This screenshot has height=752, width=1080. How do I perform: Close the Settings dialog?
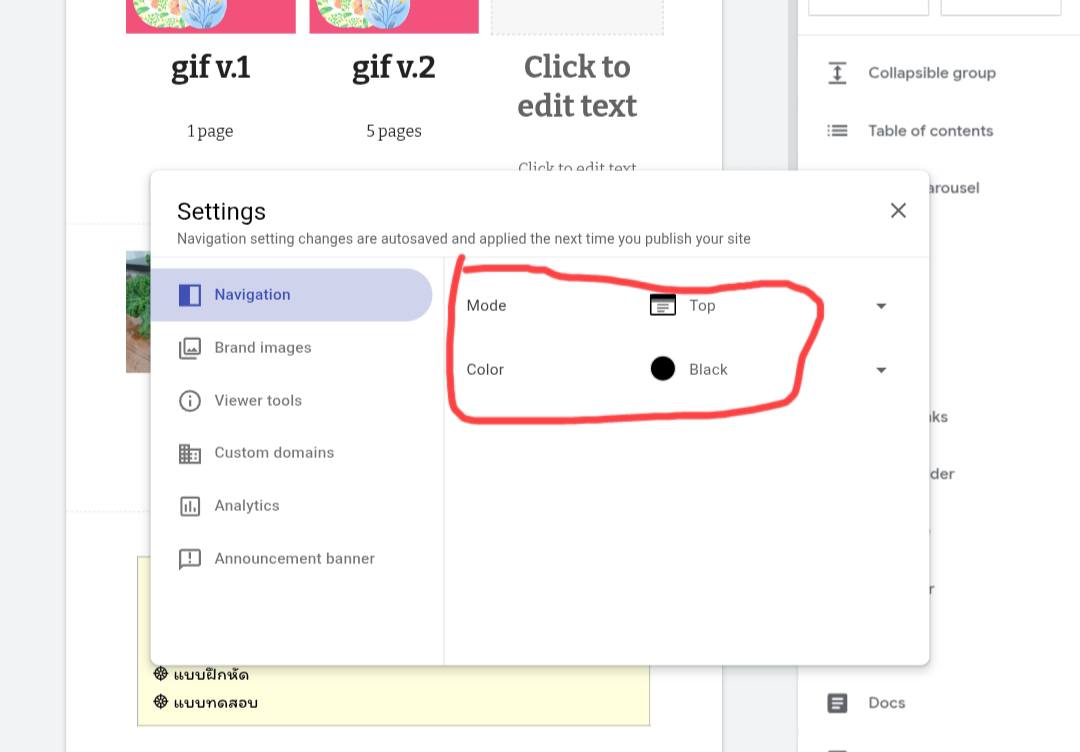click(898, 210)
